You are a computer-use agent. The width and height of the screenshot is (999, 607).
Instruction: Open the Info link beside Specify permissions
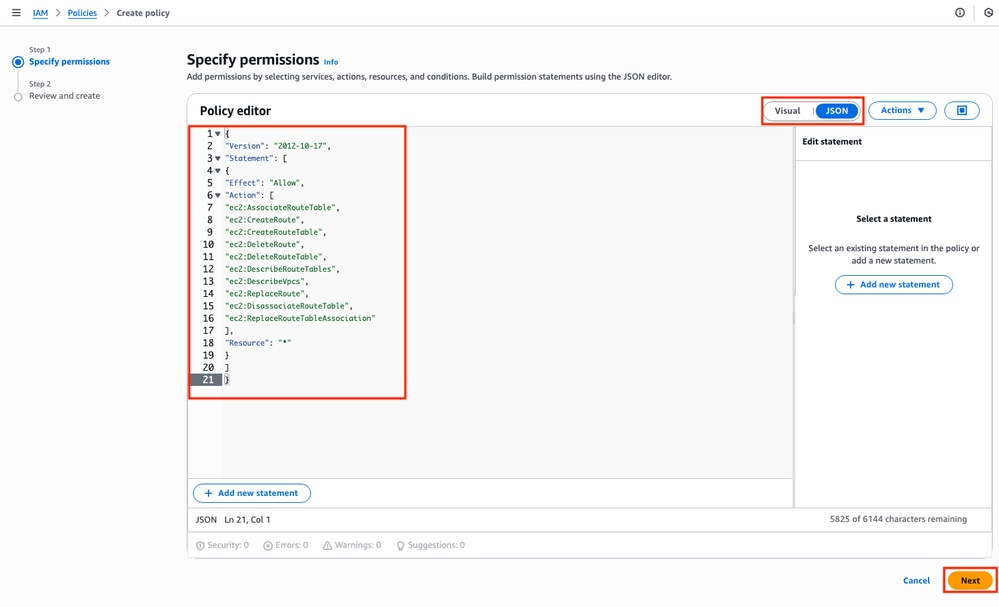[331, 62]
